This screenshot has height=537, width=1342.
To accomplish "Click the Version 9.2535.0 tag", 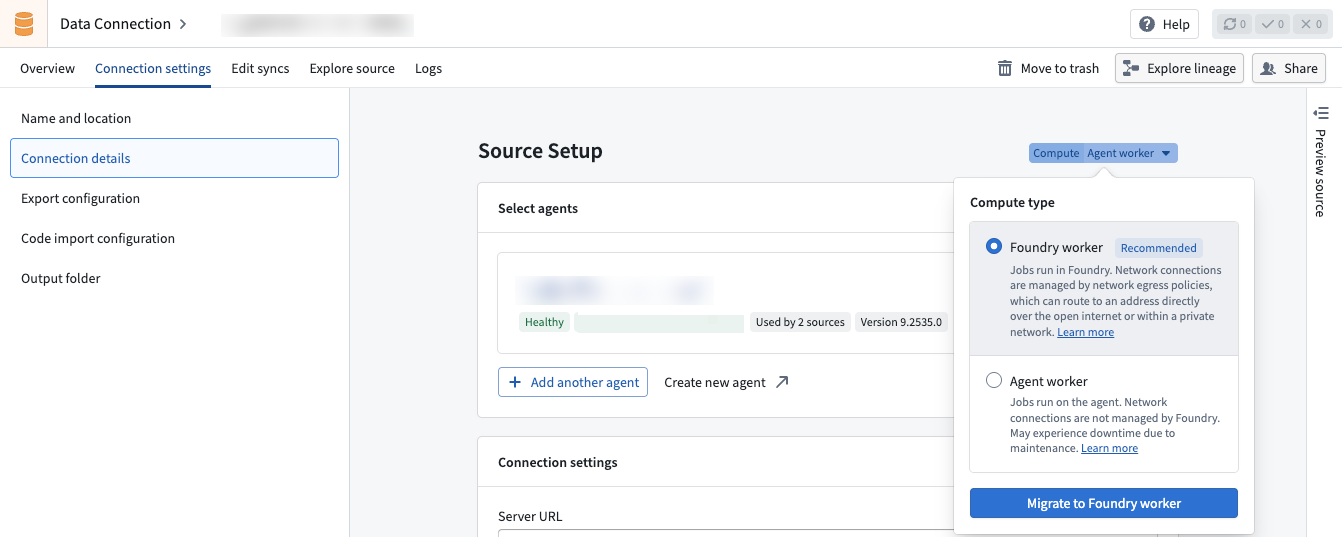I will point(901,322).
